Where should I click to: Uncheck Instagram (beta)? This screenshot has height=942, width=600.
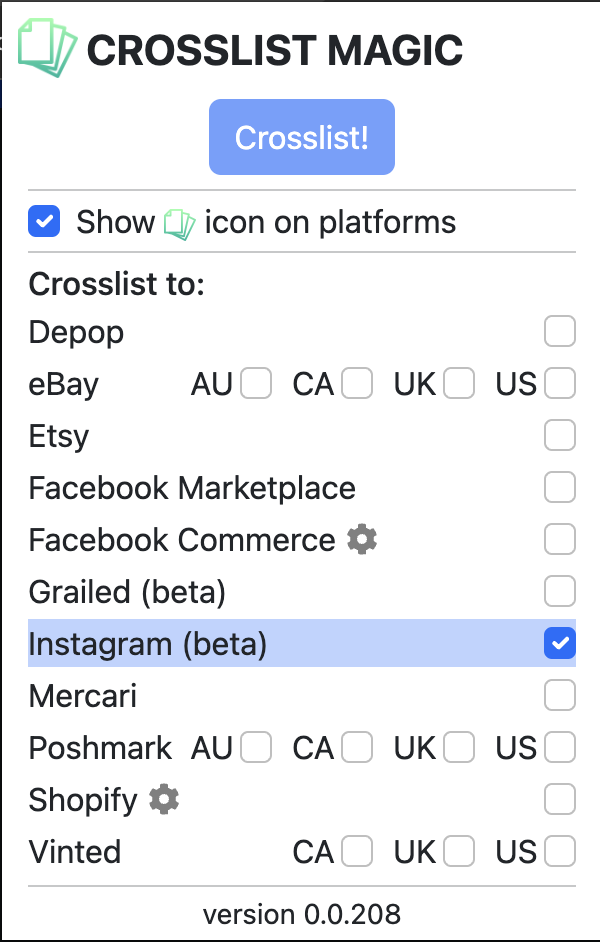pyautogui.click(x=559, y=643)
